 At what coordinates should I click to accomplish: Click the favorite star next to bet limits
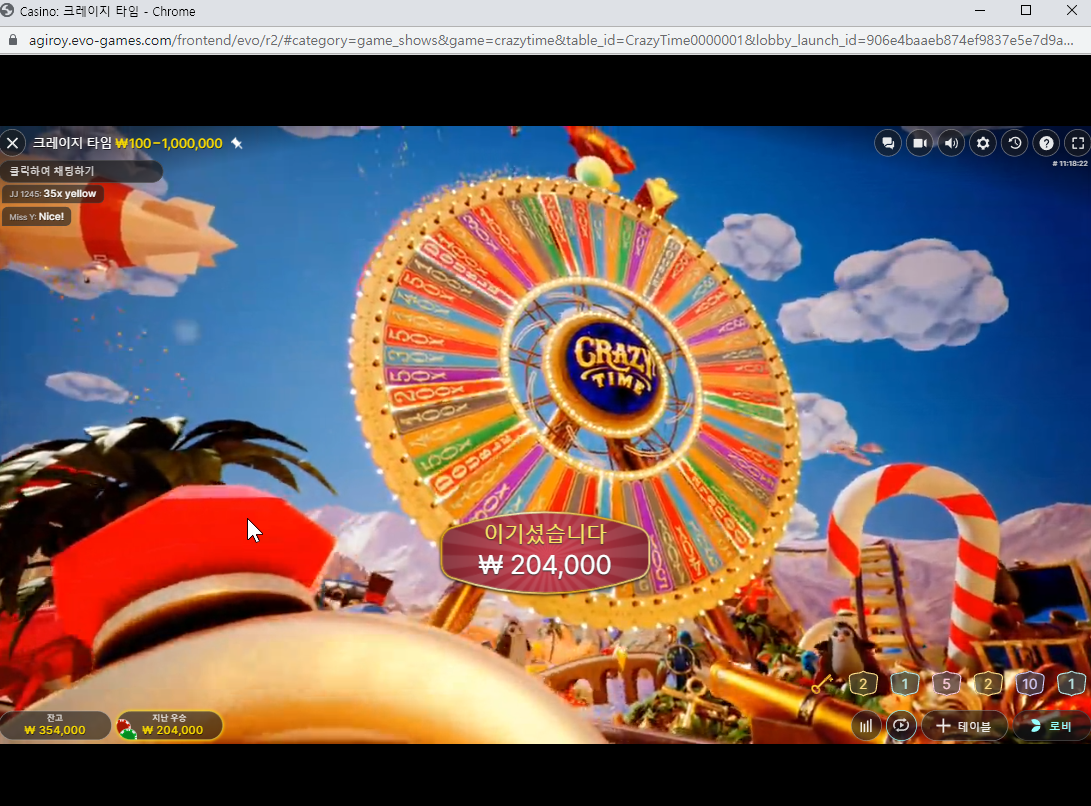pyautogui.click(x=237, y=143)
